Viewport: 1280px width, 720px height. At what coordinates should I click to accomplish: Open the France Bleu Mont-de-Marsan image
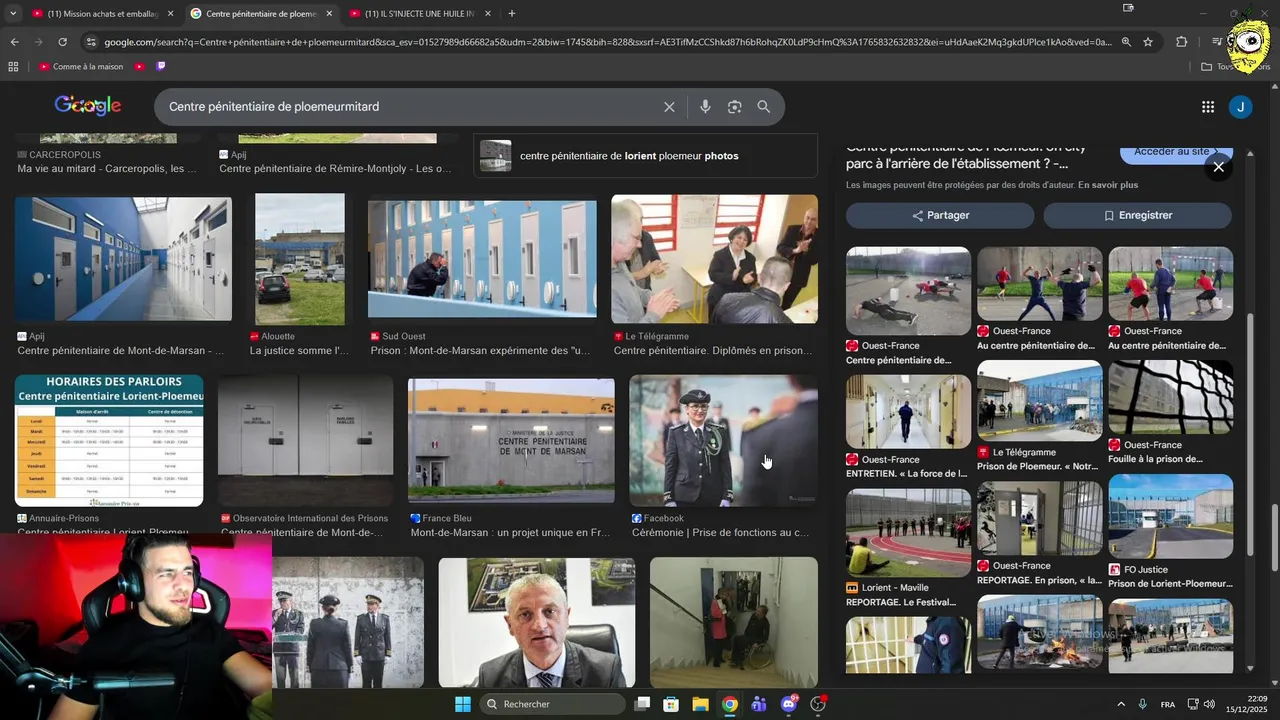coord(511,441)
